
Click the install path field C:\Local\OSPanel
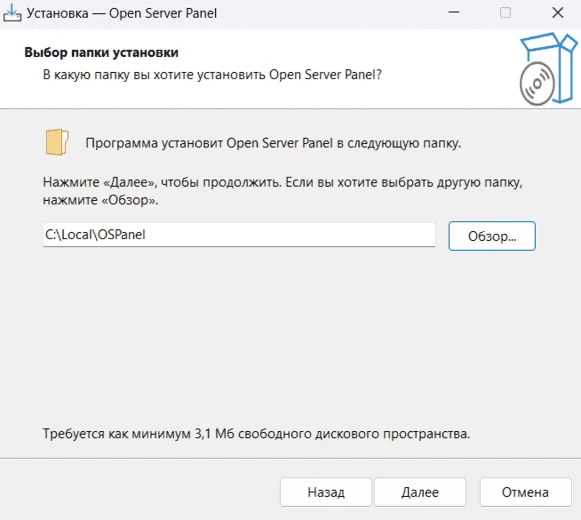pyautogui.click(x=239, y=235)
